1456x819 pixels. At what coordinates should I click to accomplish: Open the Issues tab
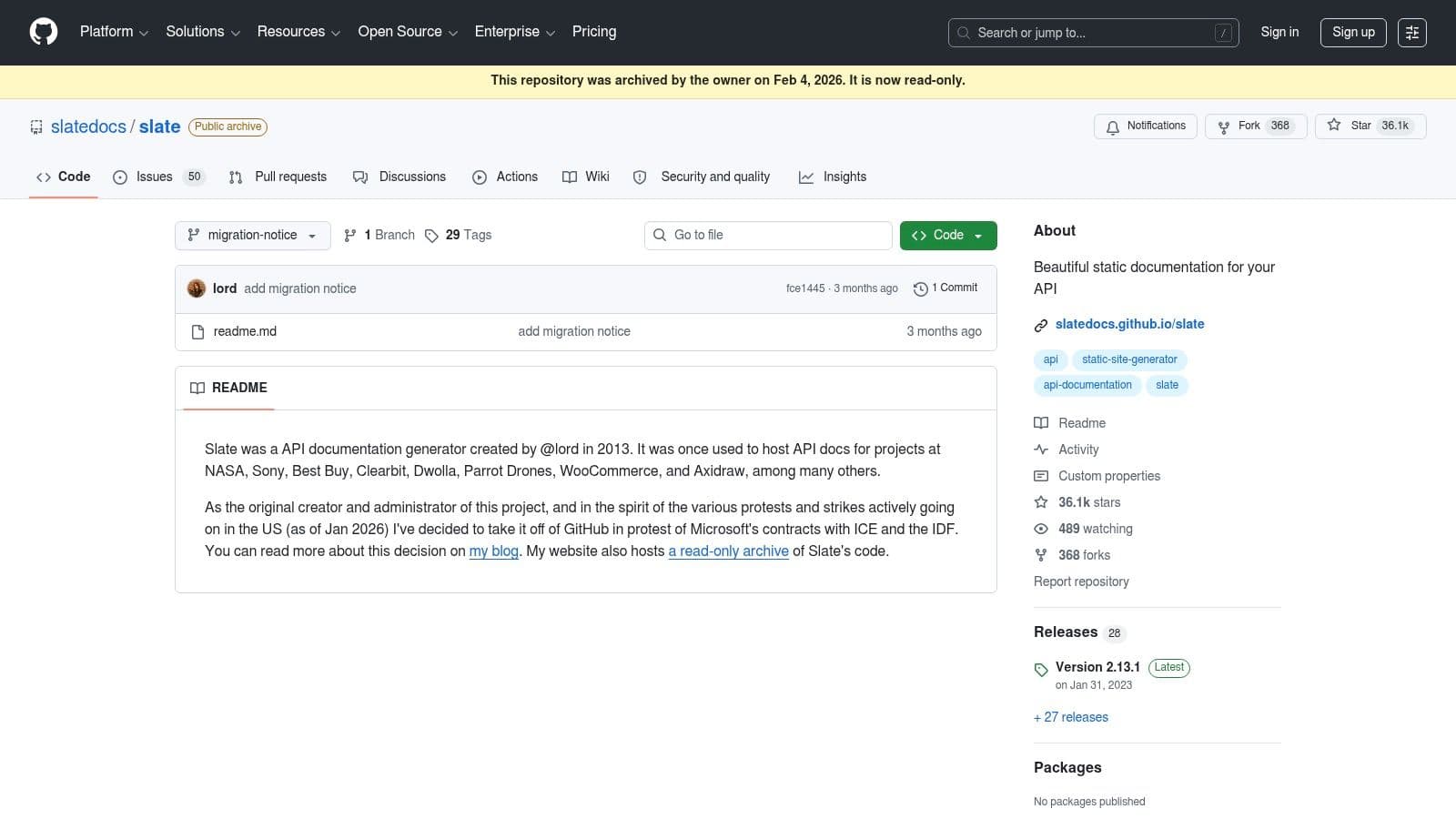pyautogui.click(x=158, y=177)
